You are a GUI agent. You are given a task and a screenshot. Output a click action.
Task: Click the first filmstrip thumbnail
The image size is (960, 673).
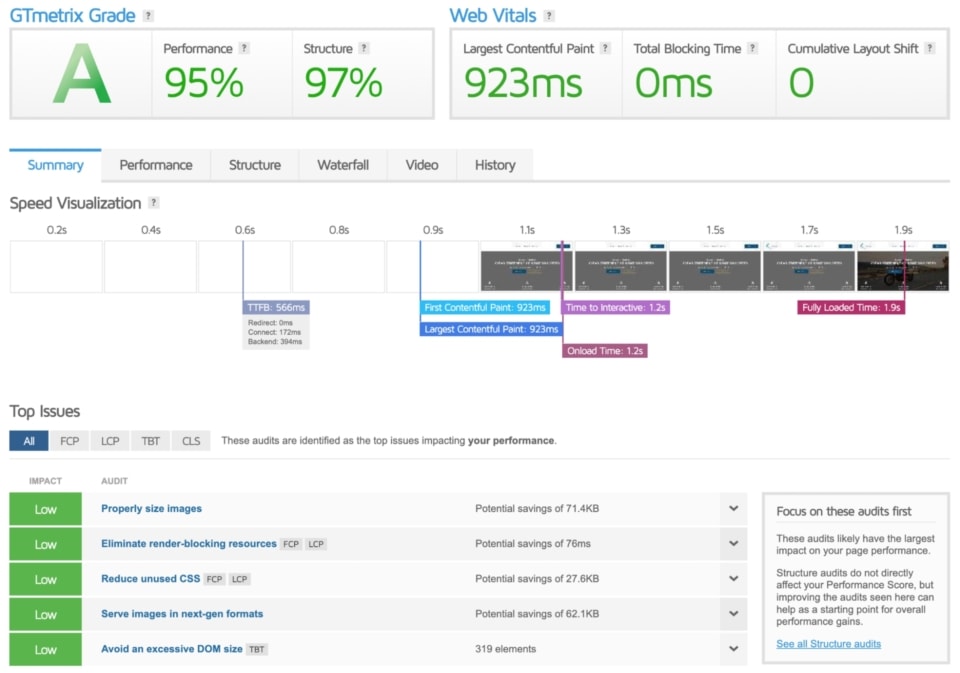(x=527, y=264)
